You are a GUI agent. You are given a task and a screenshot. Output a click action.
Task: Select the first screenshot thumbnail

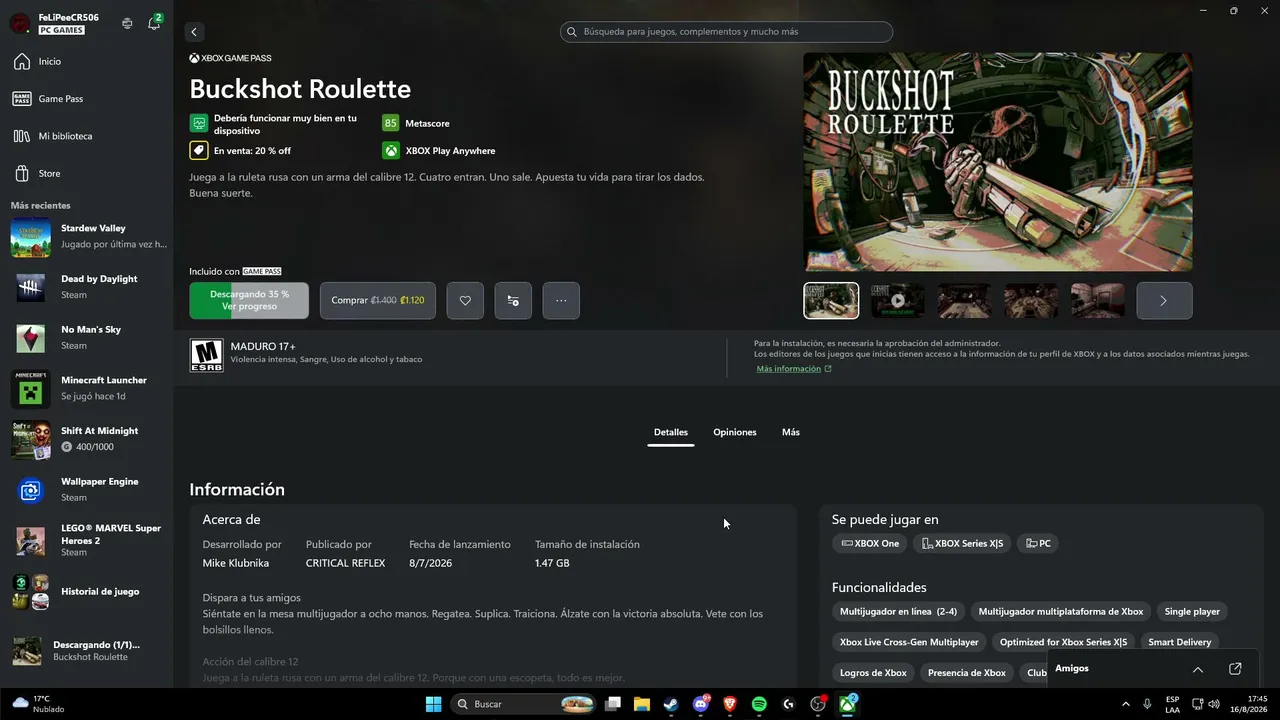pos(831,300)
